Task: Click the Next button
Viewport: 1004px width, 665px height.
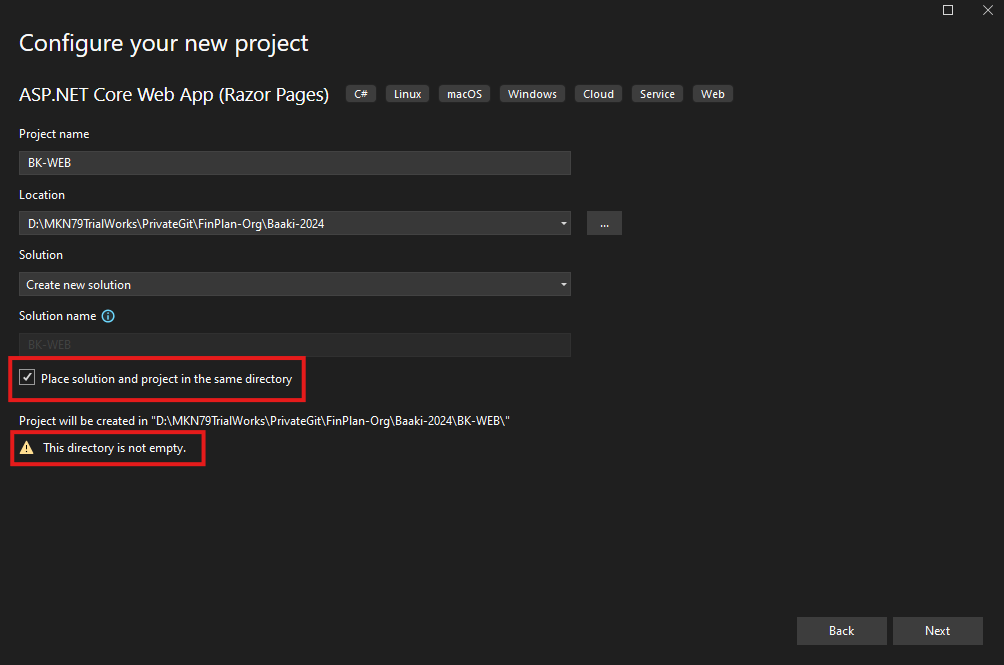Action: pos(937,631)
